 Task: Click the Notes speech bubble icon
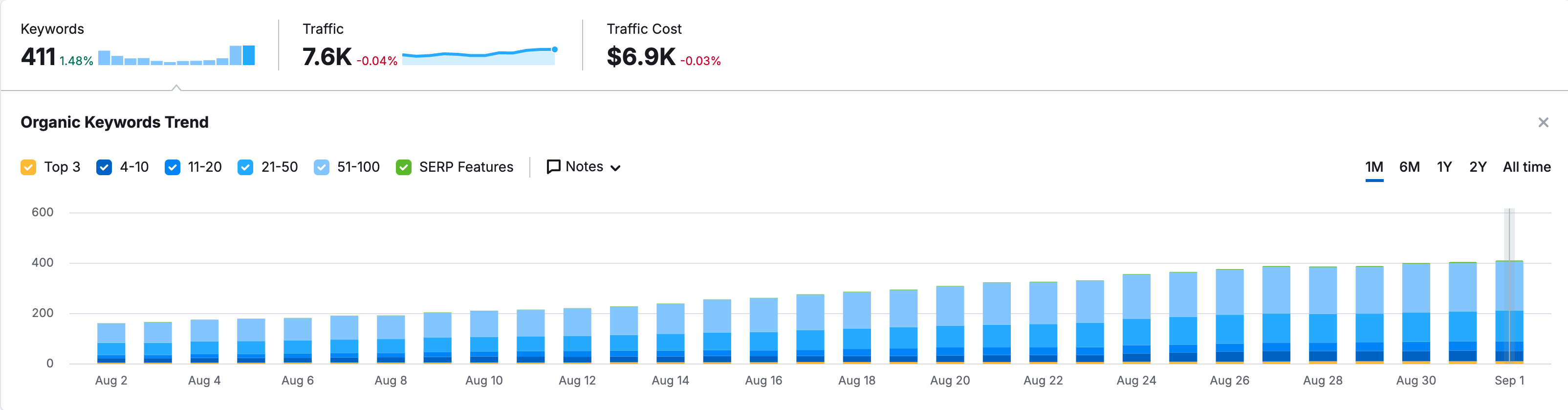click(553, 167)
